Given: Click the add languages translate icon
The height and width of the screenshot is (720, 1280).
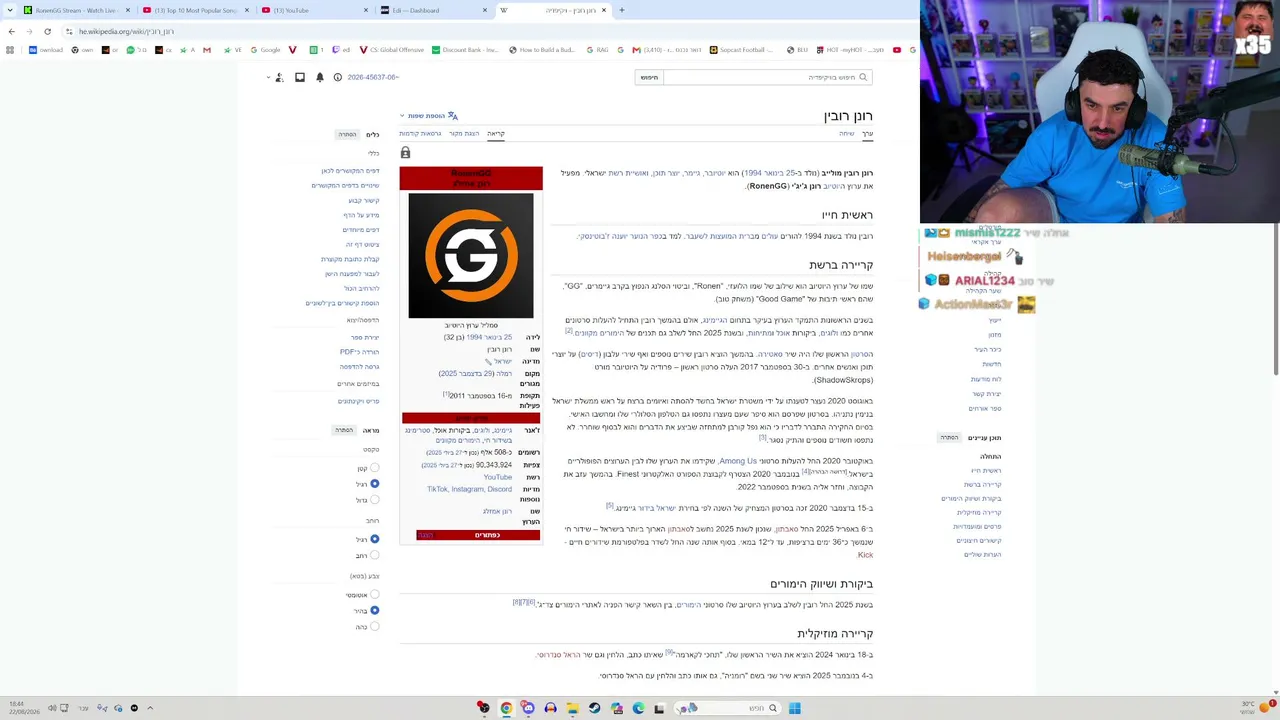Looking at the screenshot, I should [x=452, y=116].
